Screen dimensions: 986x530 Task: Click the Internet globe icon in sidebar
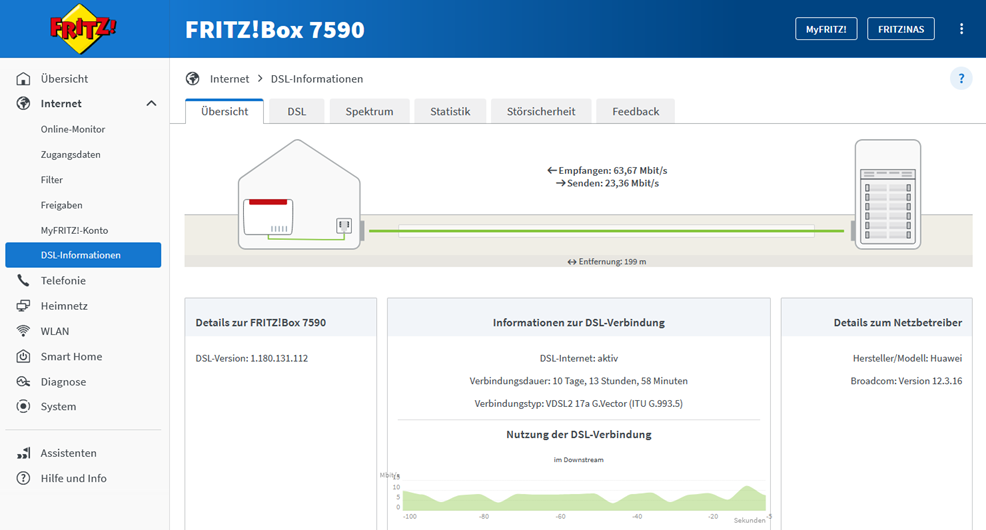tap(23, 103)
